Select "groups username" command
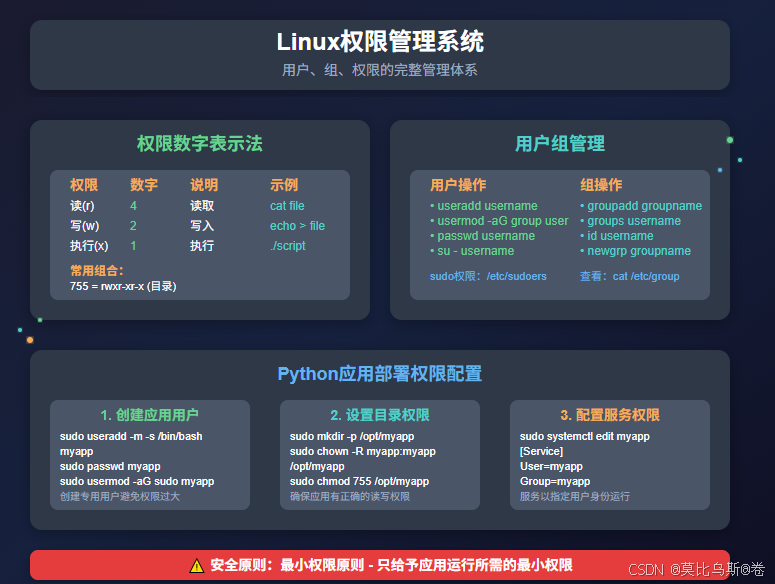Viewport: 775px width, 584px height. (x=630, y=221)
